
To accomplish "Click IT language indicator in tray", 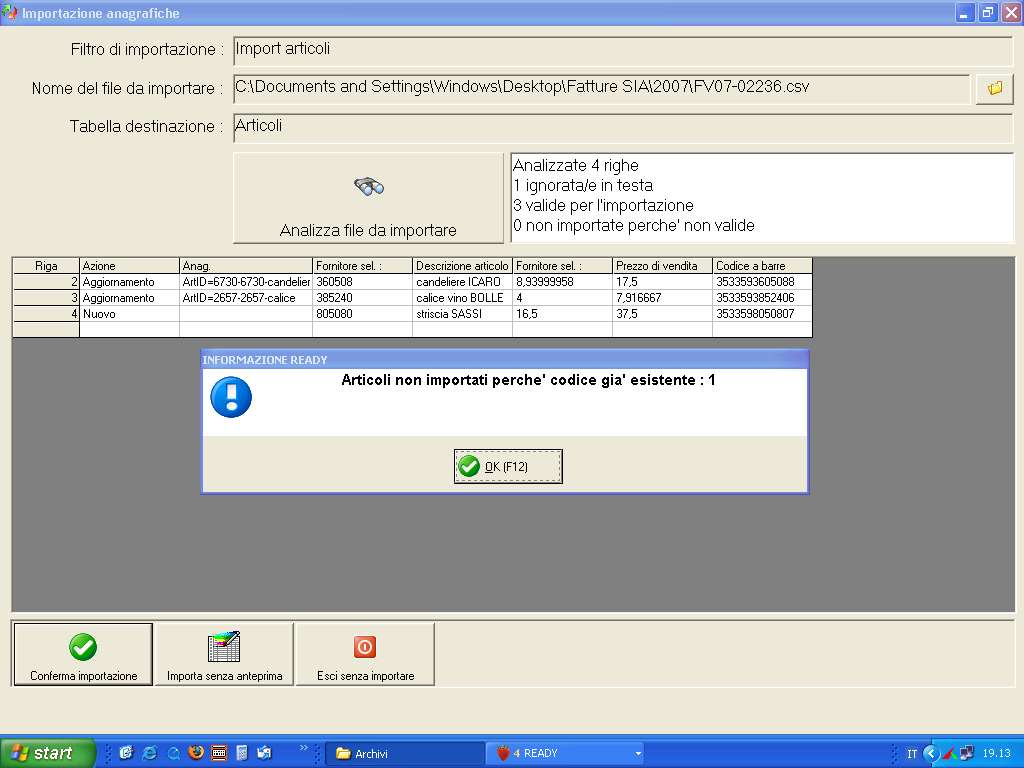I will coord(912,754).
